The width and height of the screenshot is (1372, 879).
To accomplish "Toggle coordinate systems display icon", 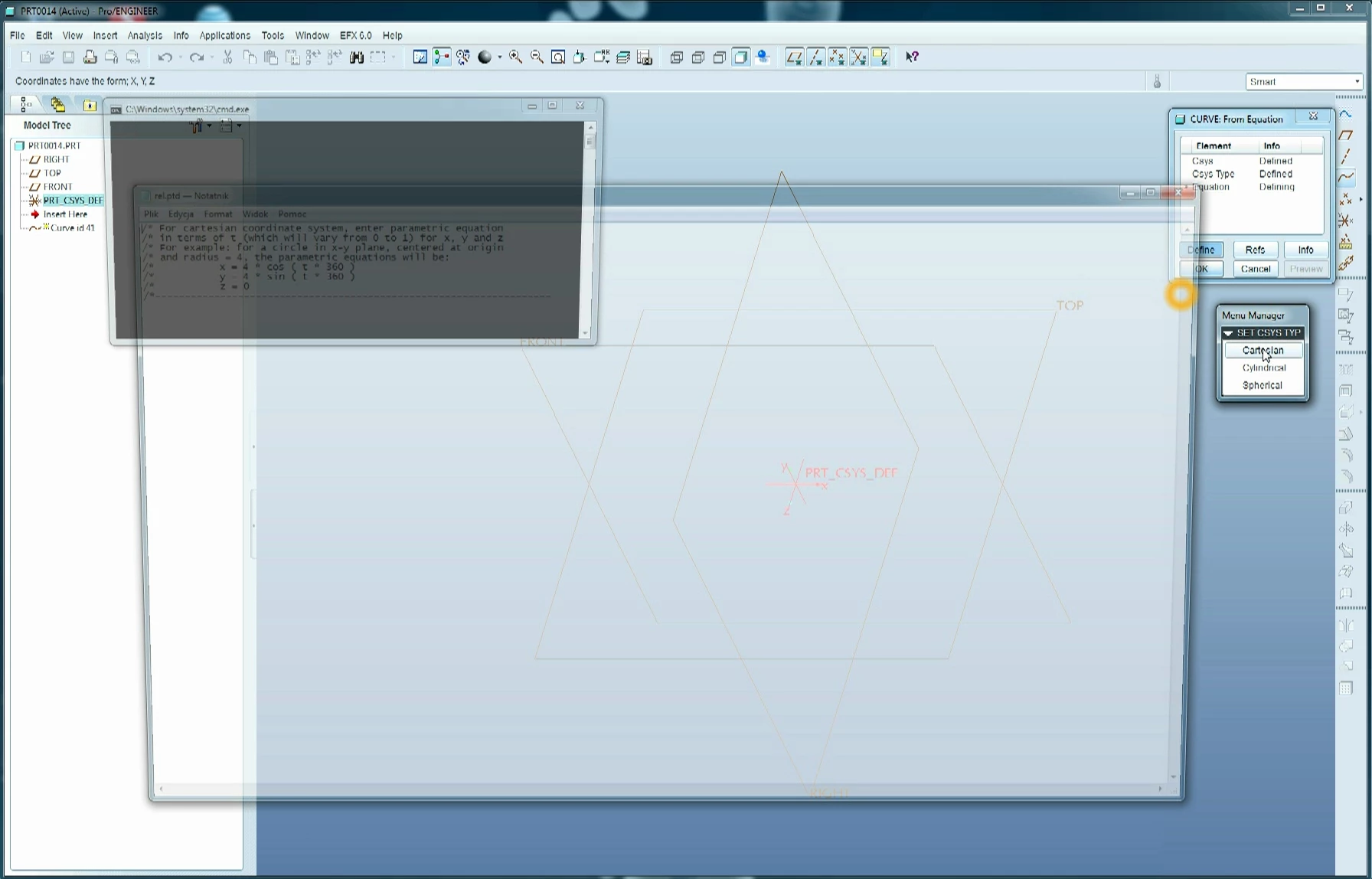I will 858,57.
